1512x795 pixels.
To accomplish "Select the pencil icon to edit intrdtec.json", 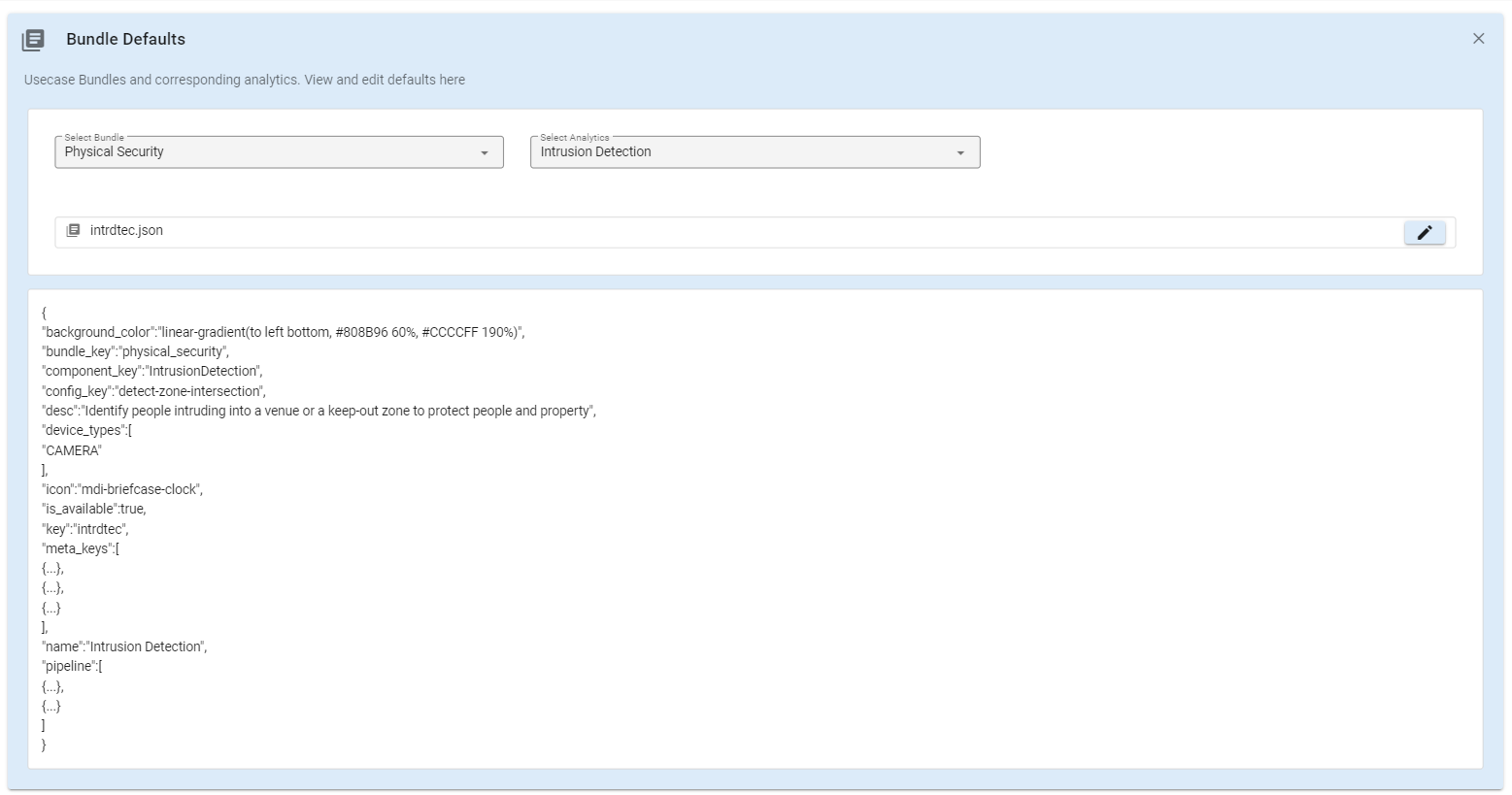I will 1424,232.
